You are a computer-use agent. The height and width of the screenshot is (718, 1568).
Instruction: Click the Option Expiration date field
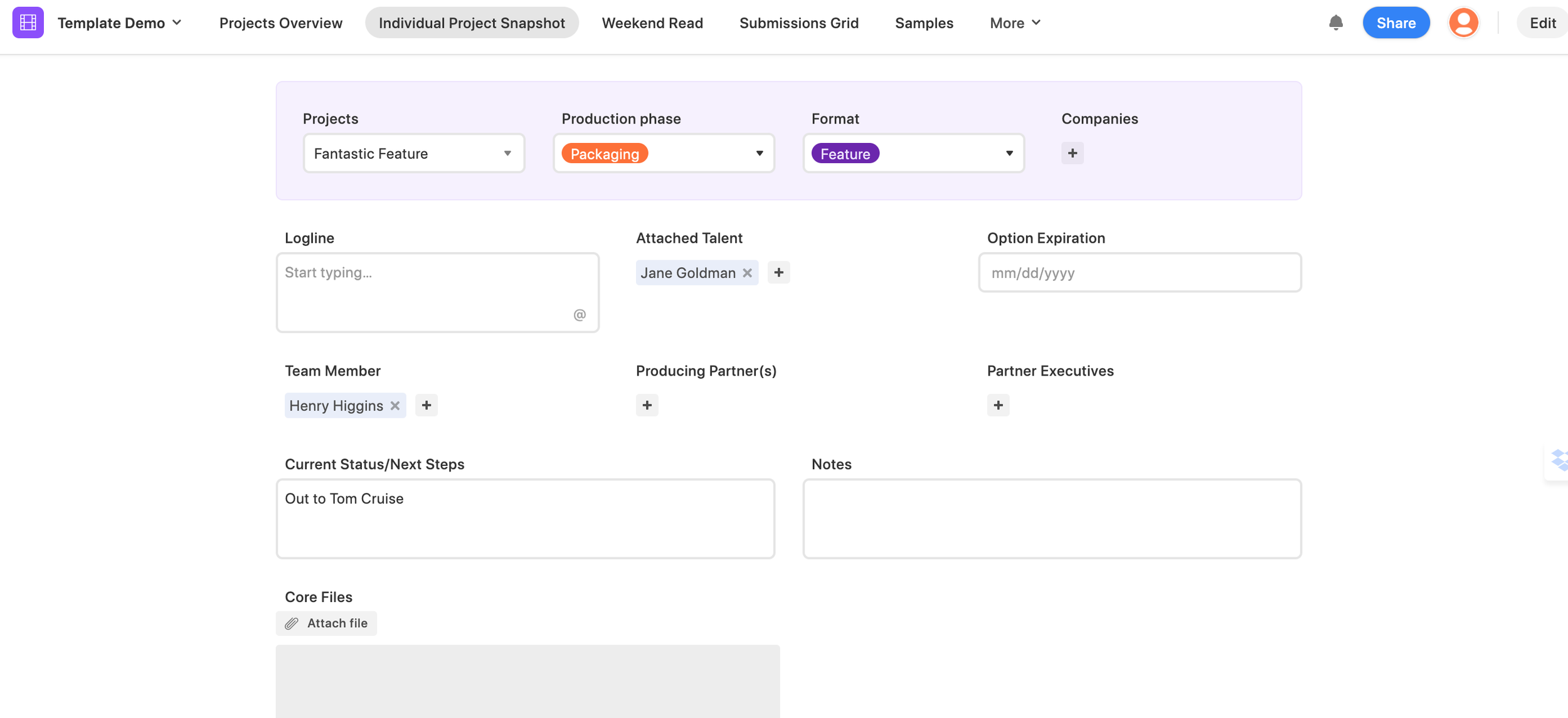(x=1140, y=273)
